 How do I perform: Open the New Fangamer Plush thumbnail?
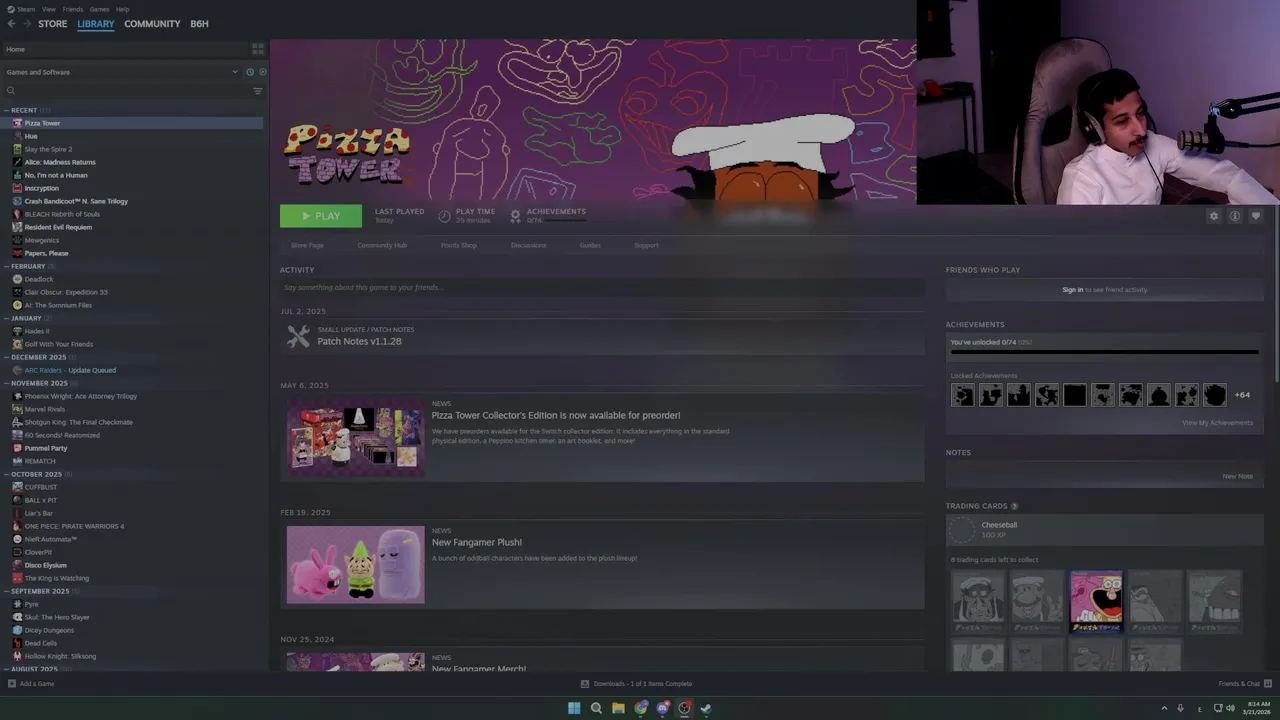(355, 565)
